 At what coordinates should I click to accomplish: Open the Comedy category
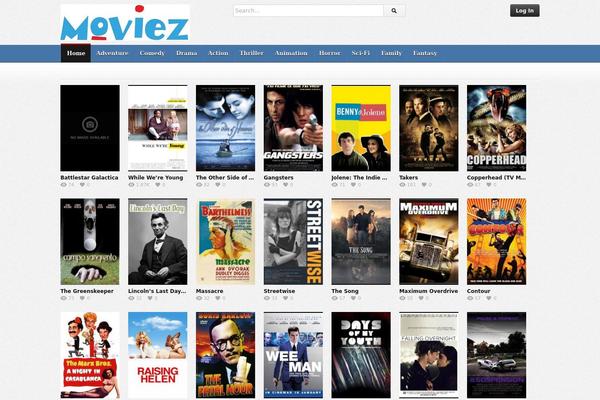152,53
